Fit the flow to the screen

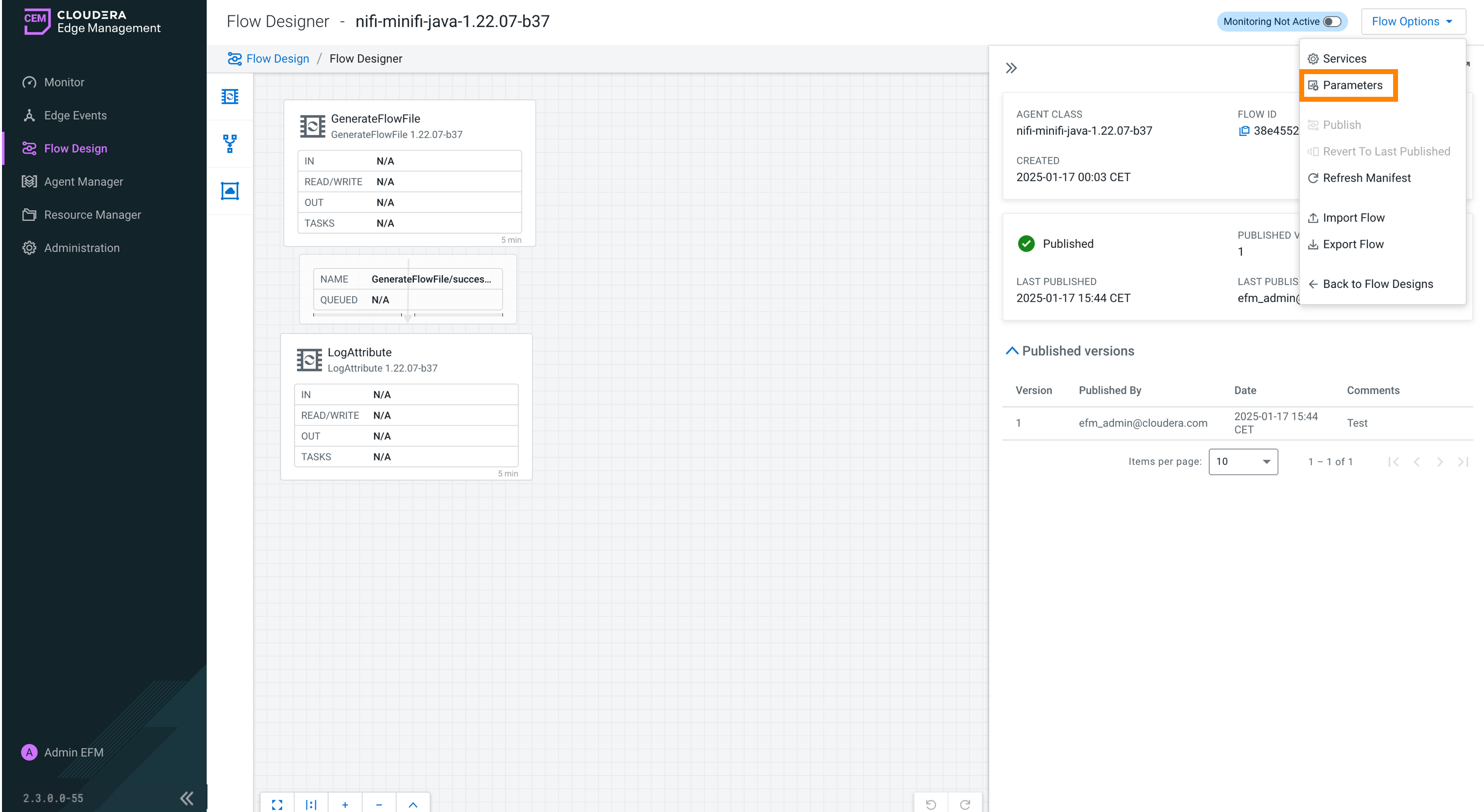point(277,804)
